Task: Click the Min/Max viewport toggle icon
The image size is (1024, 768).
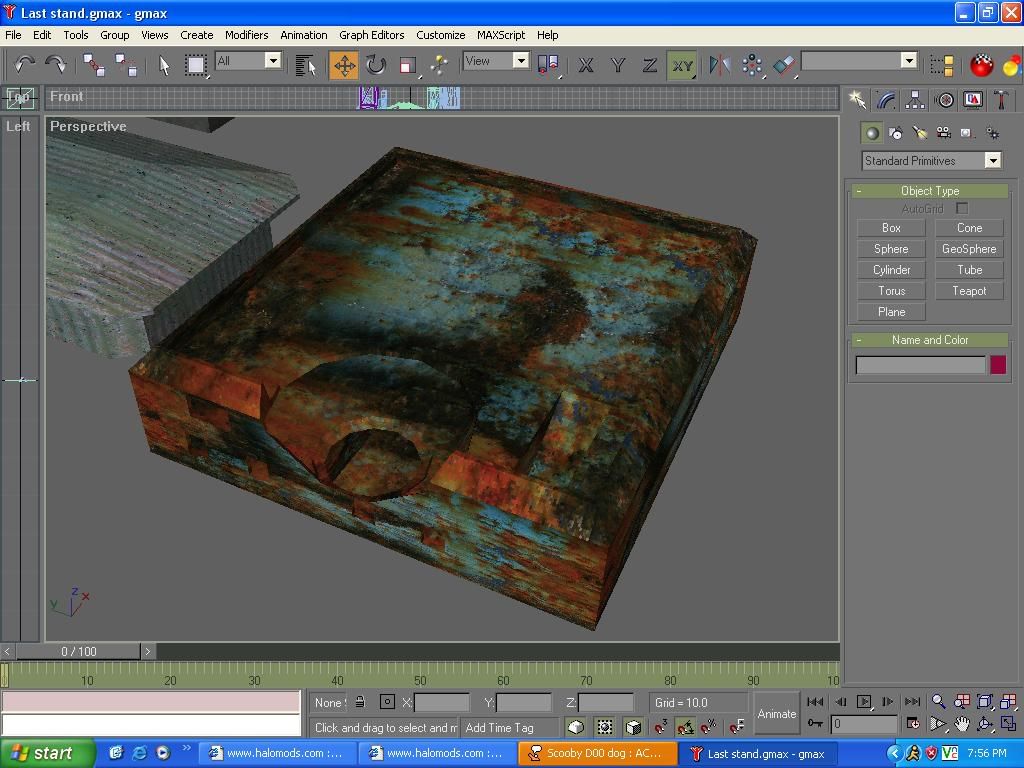Action: point(1008,724)
